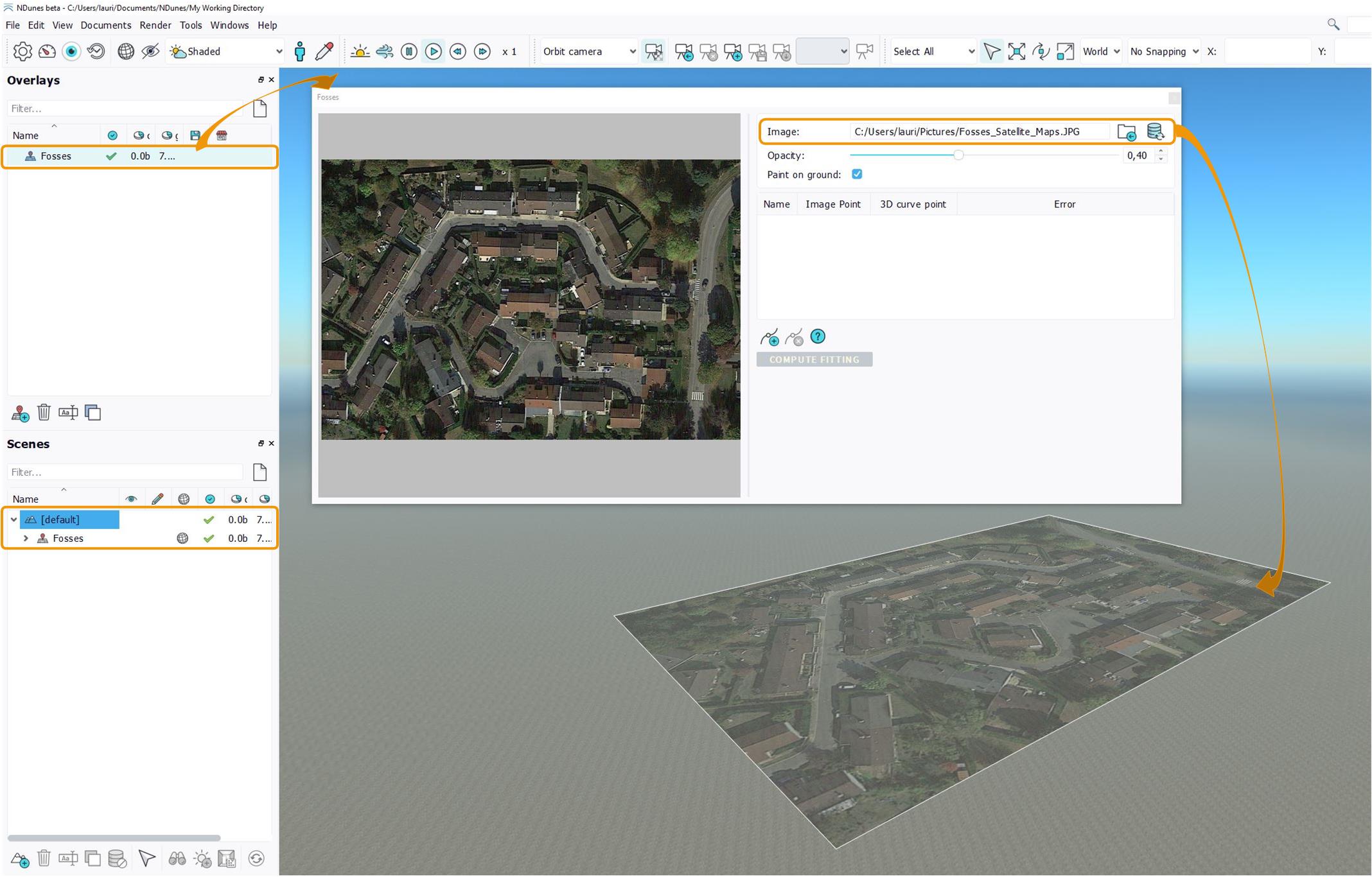Screen dimensions: 1372x877
Task: Open the Render menu
Action: (x=155, y=25)
